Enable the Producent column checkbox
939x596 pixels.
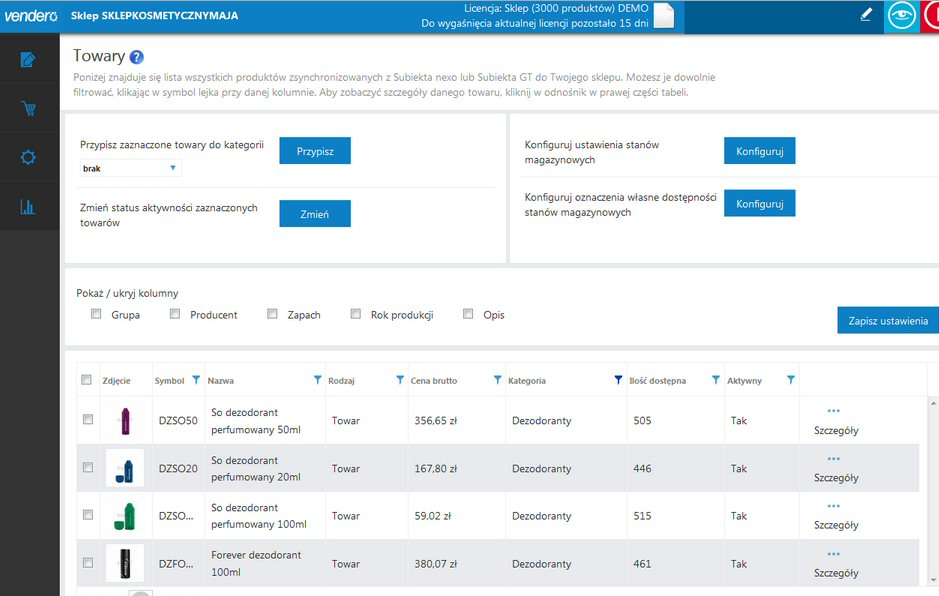click(x=174, y=314)
